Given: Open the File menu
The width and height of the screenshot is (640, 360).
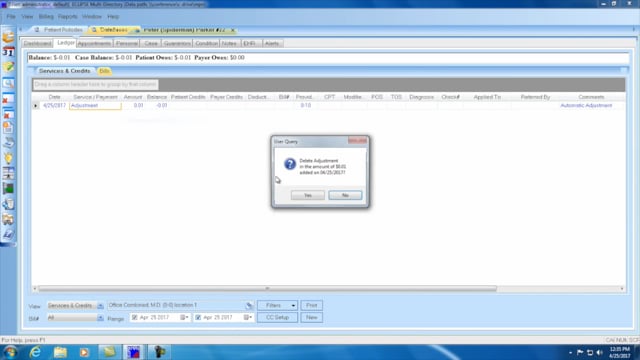Looking at the screenshot, I should click(x=11, y=17).
